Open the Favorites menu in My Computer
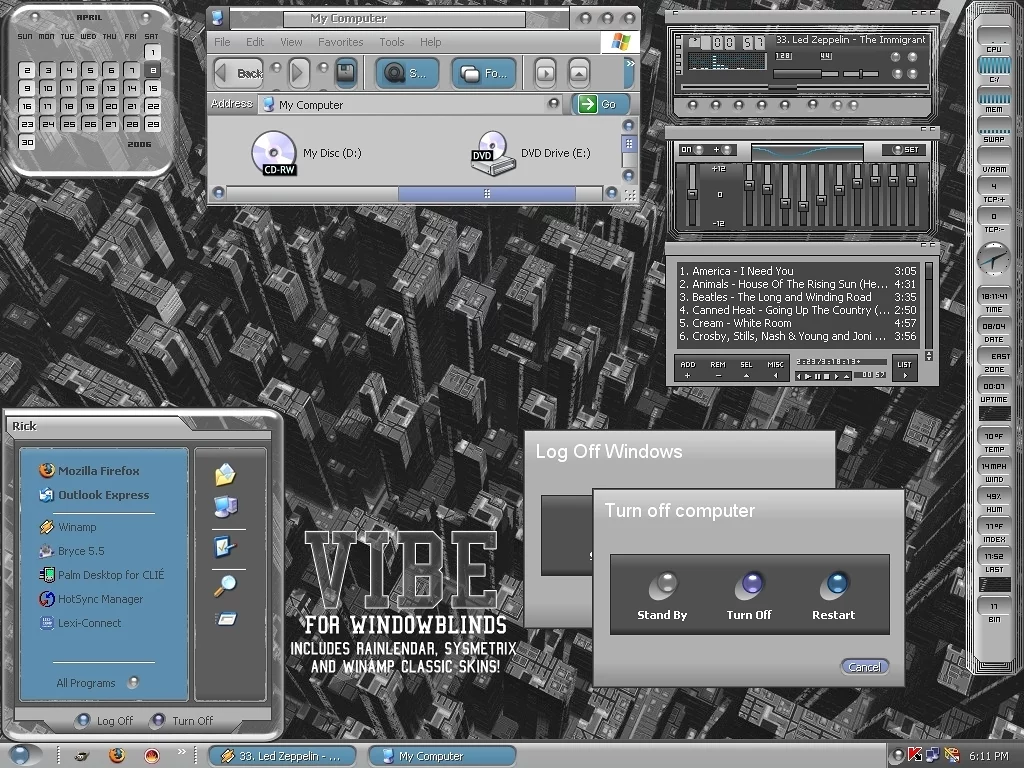 click(340, 42)
